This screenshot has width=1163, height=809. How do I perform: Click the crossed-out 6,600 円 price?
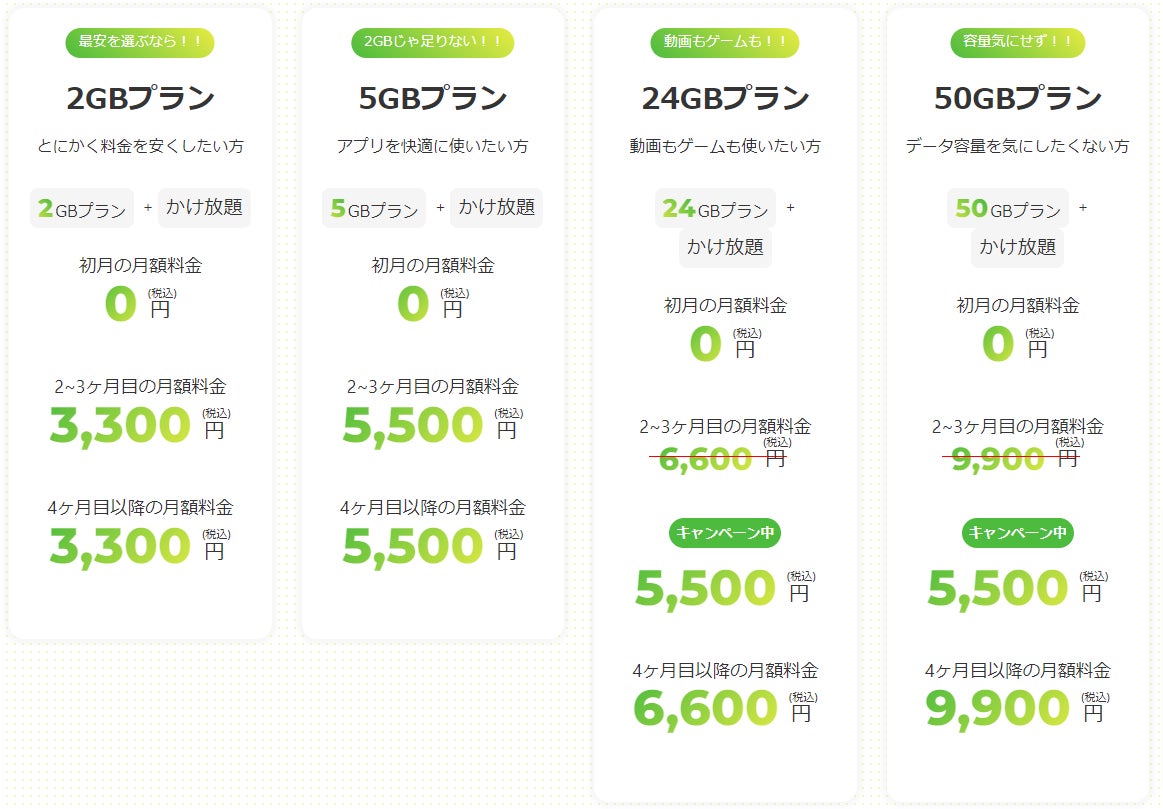coord(718,458)
